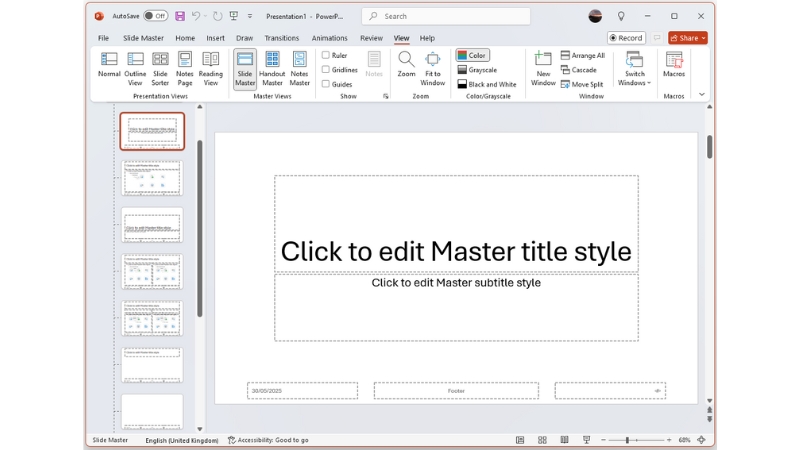Screen dimensions: 800x450
Task: Open Outline View
Action: pos(135,69)
